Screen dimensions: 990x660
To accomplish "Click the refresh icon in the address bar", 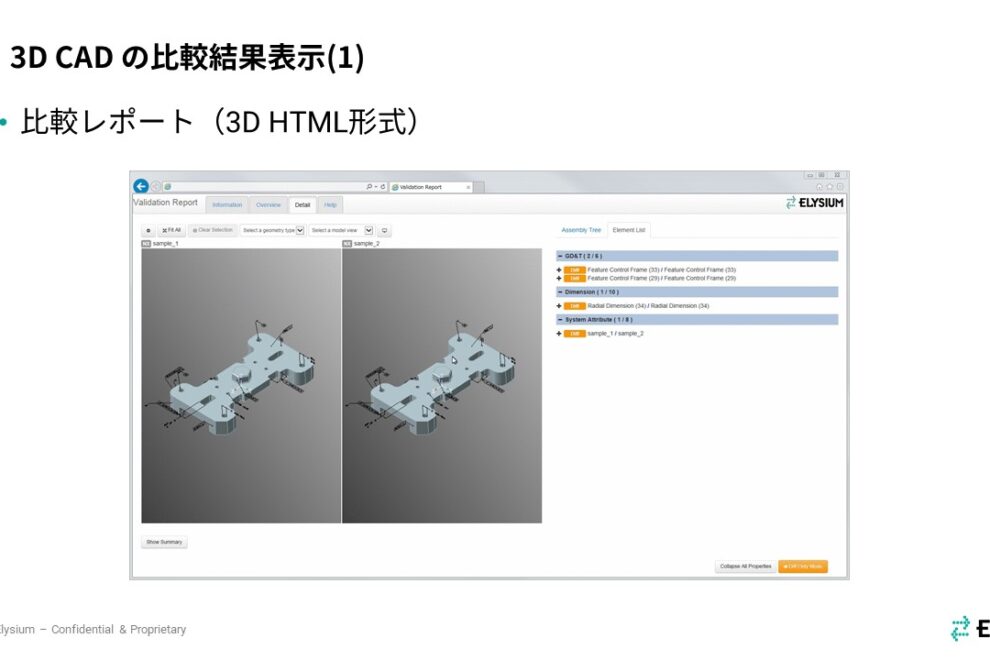I will pyautogui.click(x=382, y=186).
